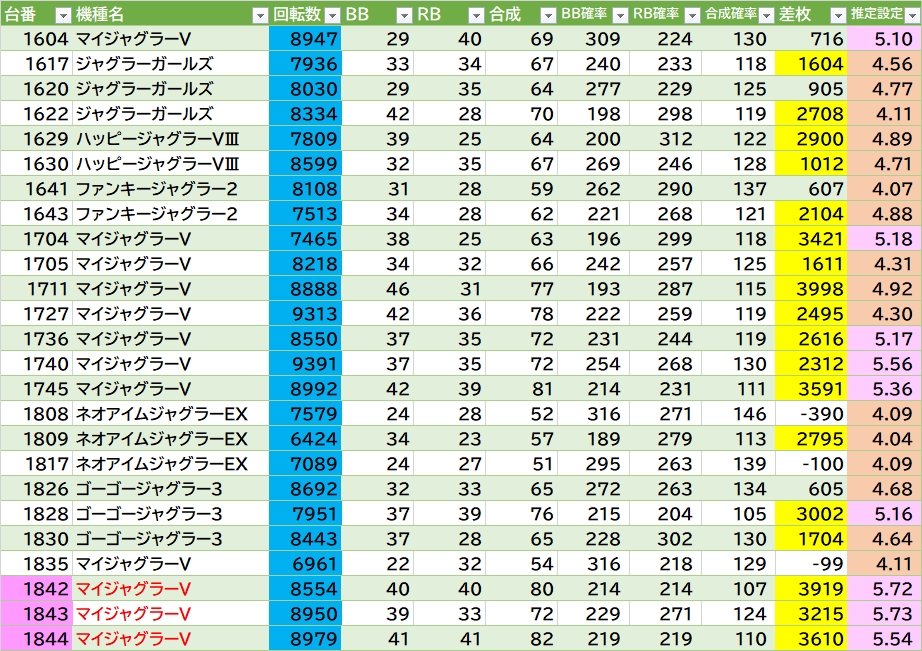Open the BB確率 filter dropdown arrow
This screenshot has width=922, height=651.
click(619, 15)
